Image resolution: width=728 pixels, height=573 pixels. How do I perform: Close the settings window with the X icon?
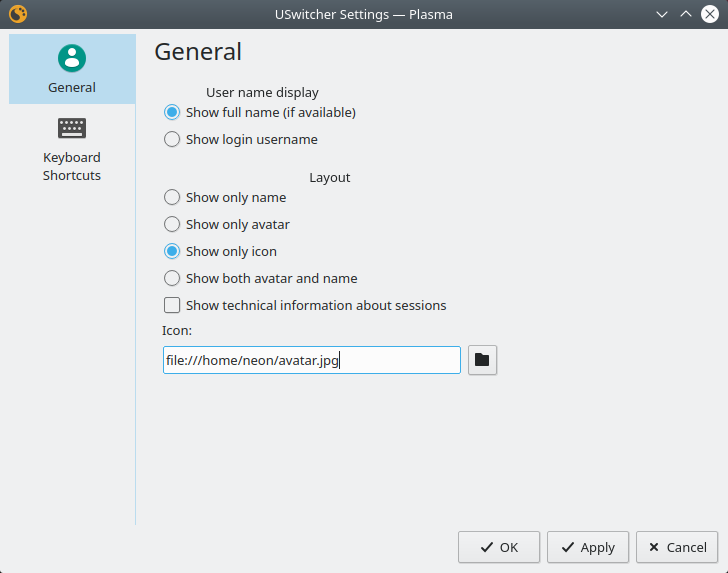point(710,14)
